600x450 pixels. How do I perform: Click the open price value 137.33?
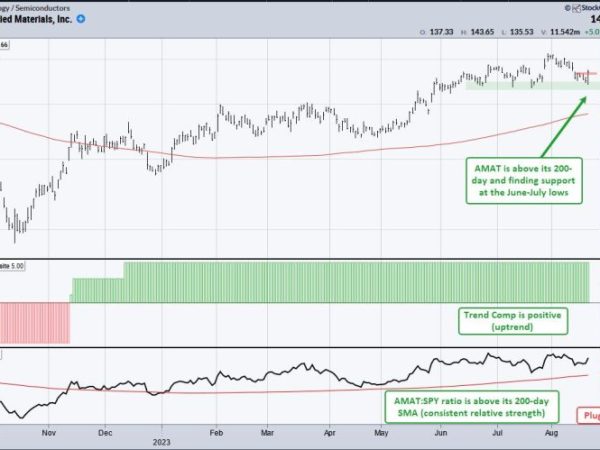[441, 32]
